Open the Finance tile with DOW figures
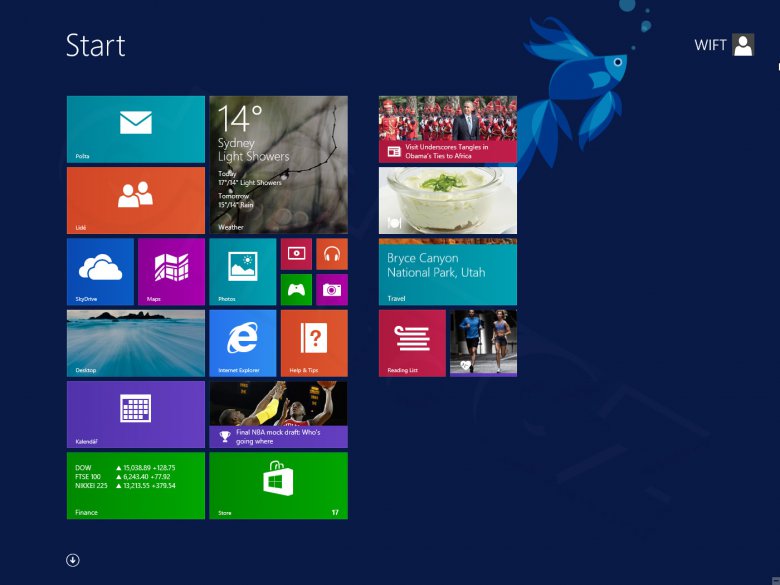 (x=136, y=486)
